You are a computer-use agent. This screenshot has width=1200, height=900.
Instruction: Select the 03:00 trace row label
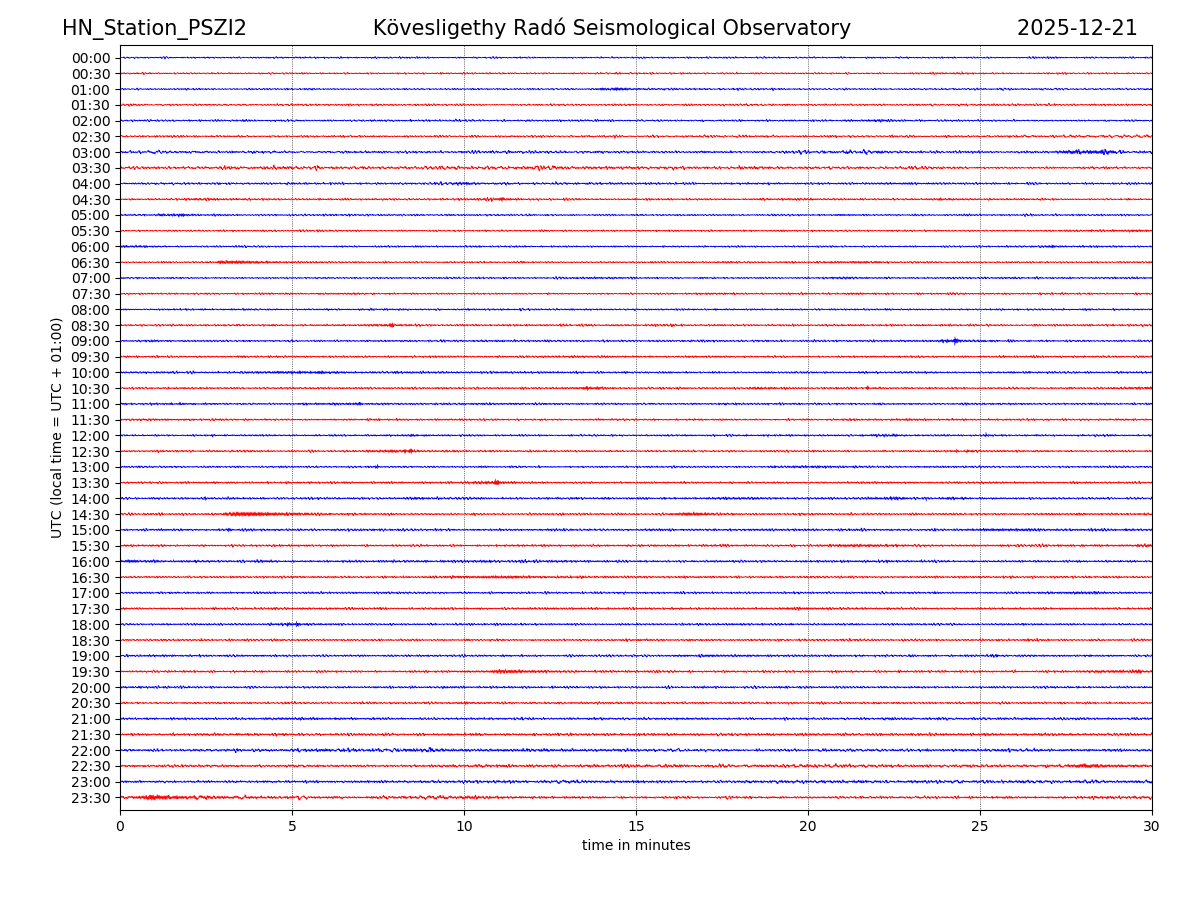pyautogui.click(x=91, y=153)
